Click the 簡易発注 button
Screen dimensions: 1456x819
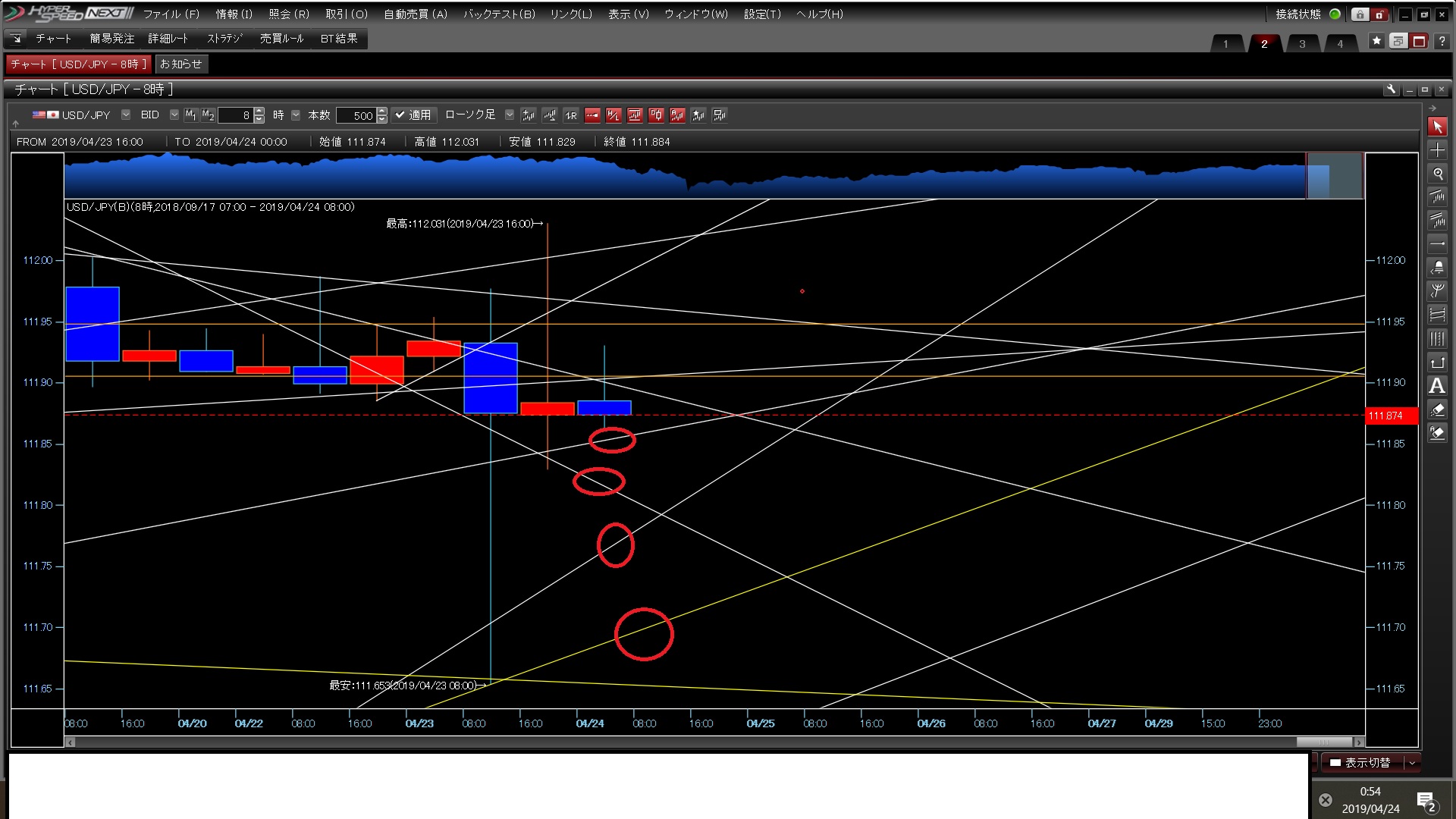click(111, 39)
